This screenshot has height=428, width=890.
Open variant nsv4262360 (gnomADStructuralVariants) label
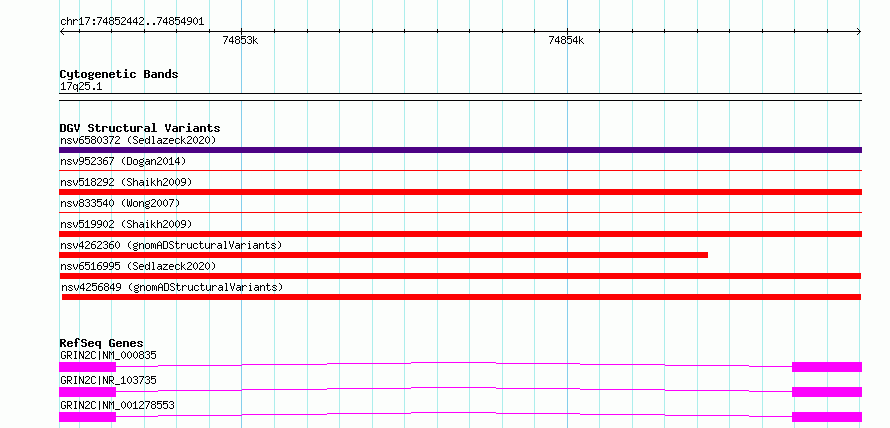(171, 245)
